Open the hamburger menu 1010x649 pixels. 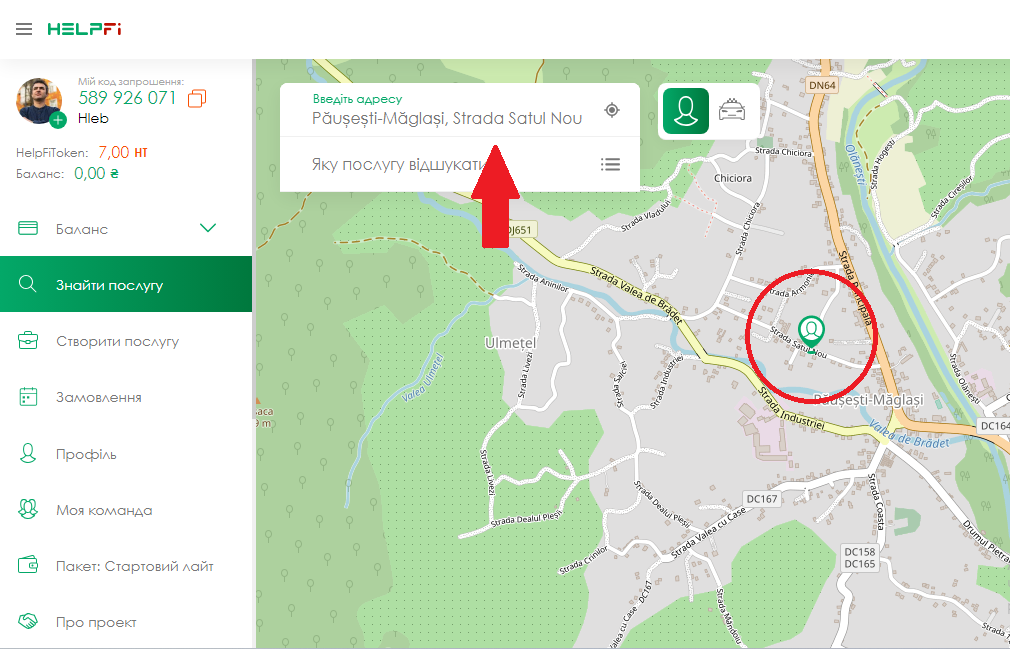(24, 29)
